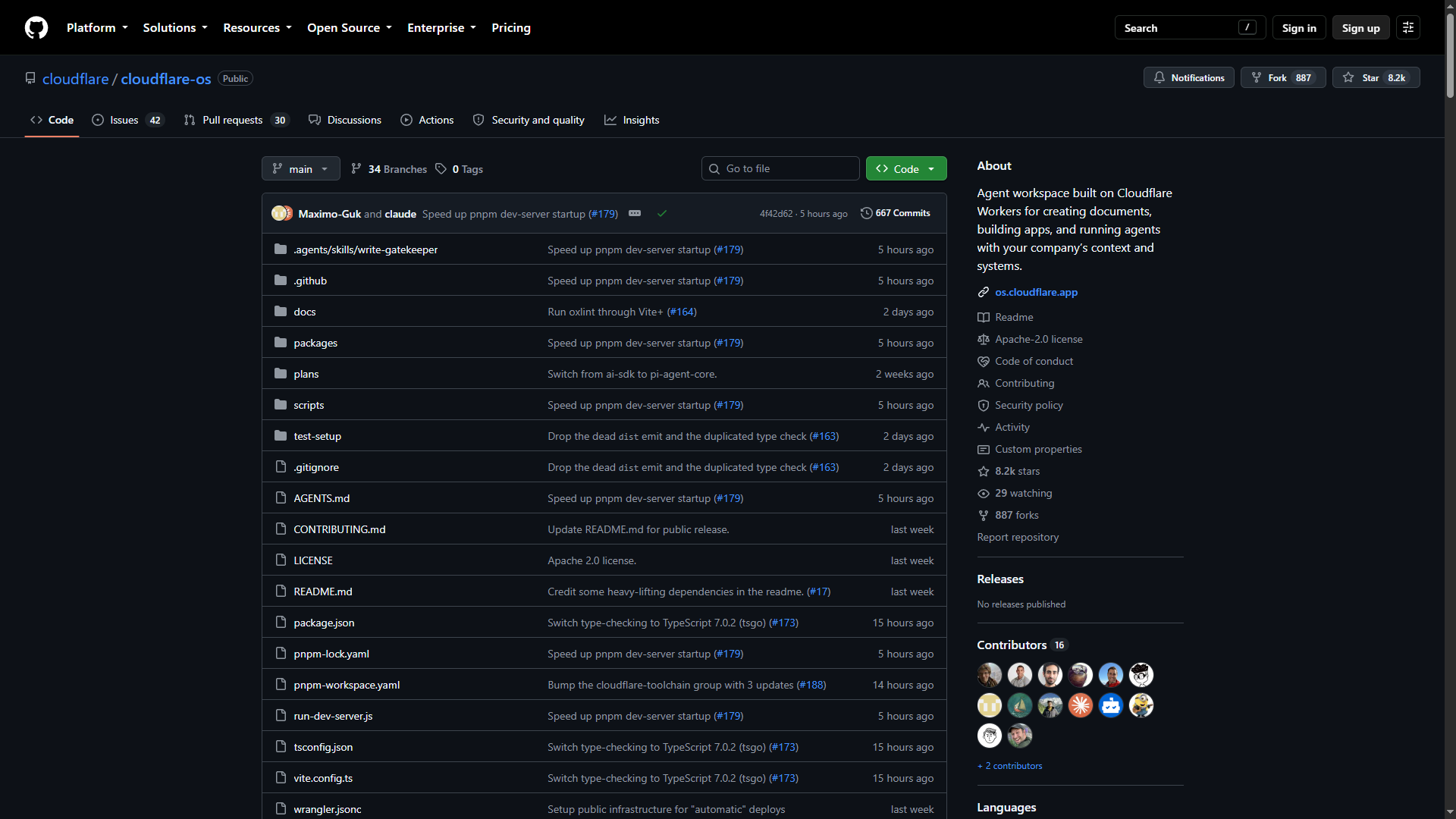
Task: Click the Sign in button
Action: (x=1299, y=27)
